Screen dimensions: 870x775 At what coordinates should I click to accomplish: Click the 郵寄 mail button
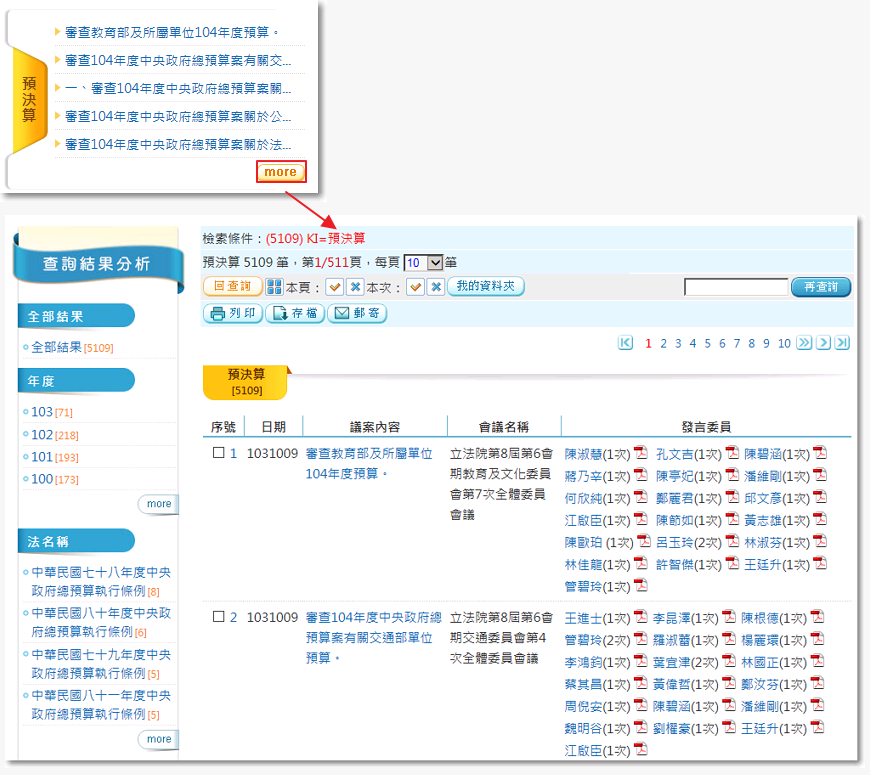[x=357, y=314]
